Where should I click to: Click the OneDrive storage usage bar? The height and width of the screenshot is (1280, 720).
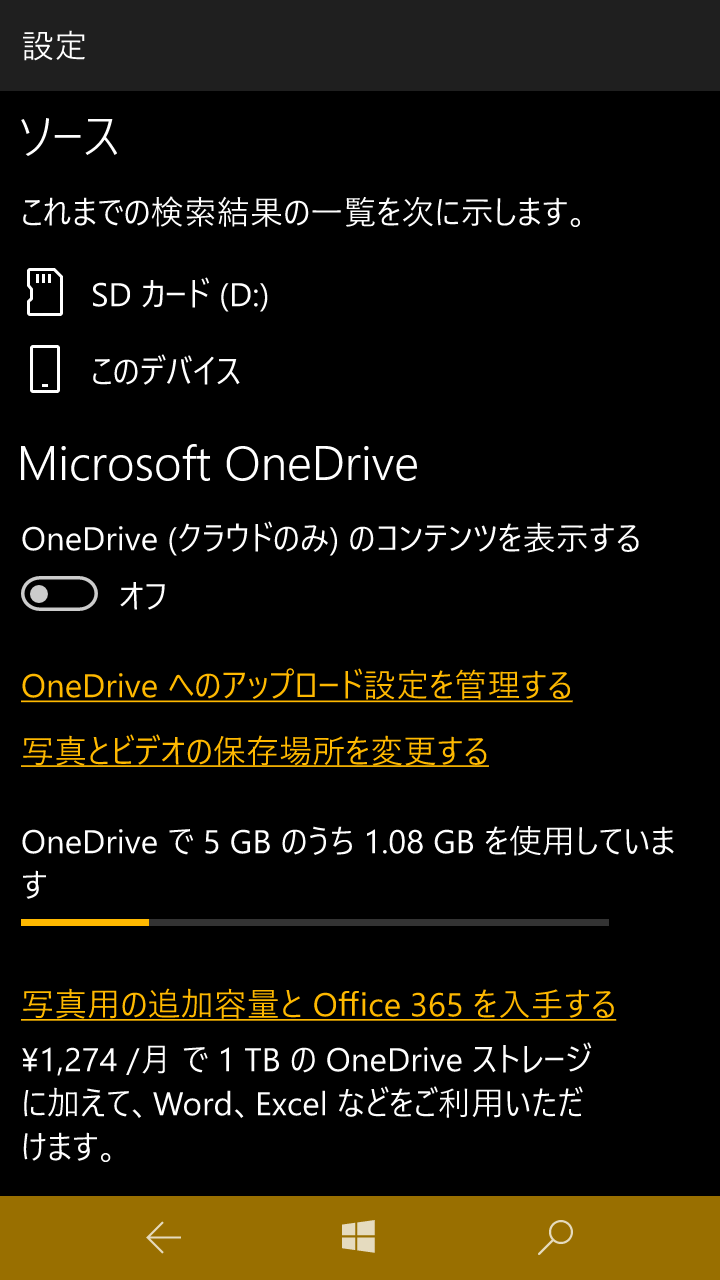pos(315,922)
